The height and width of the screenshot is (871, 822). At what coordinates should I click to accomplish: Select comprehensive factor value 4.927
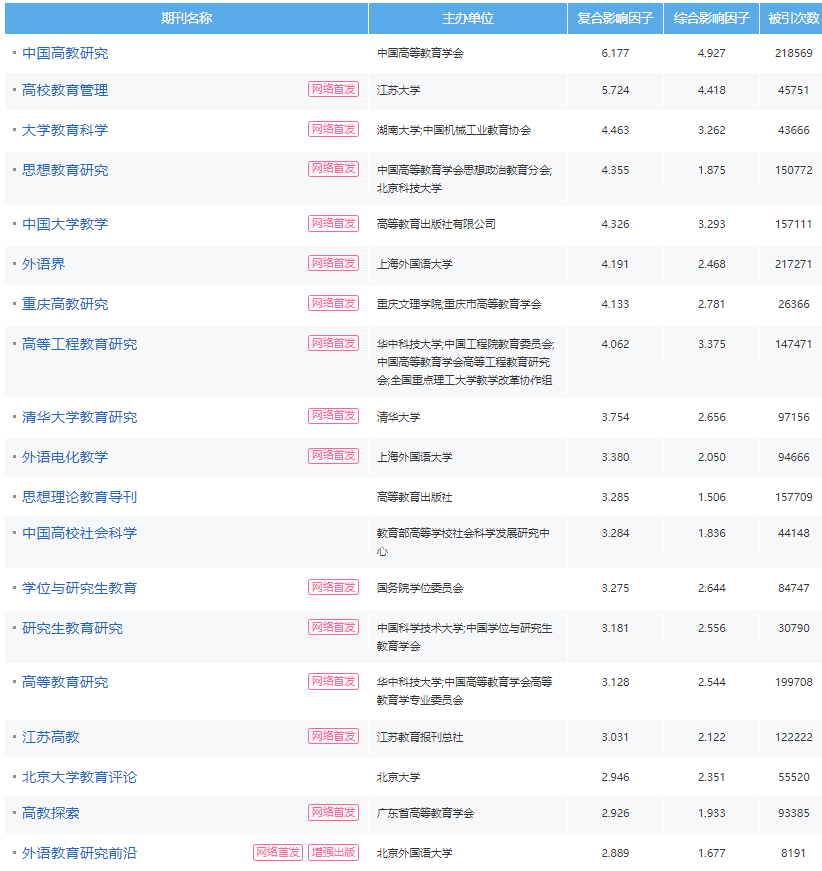click(711, 53)
